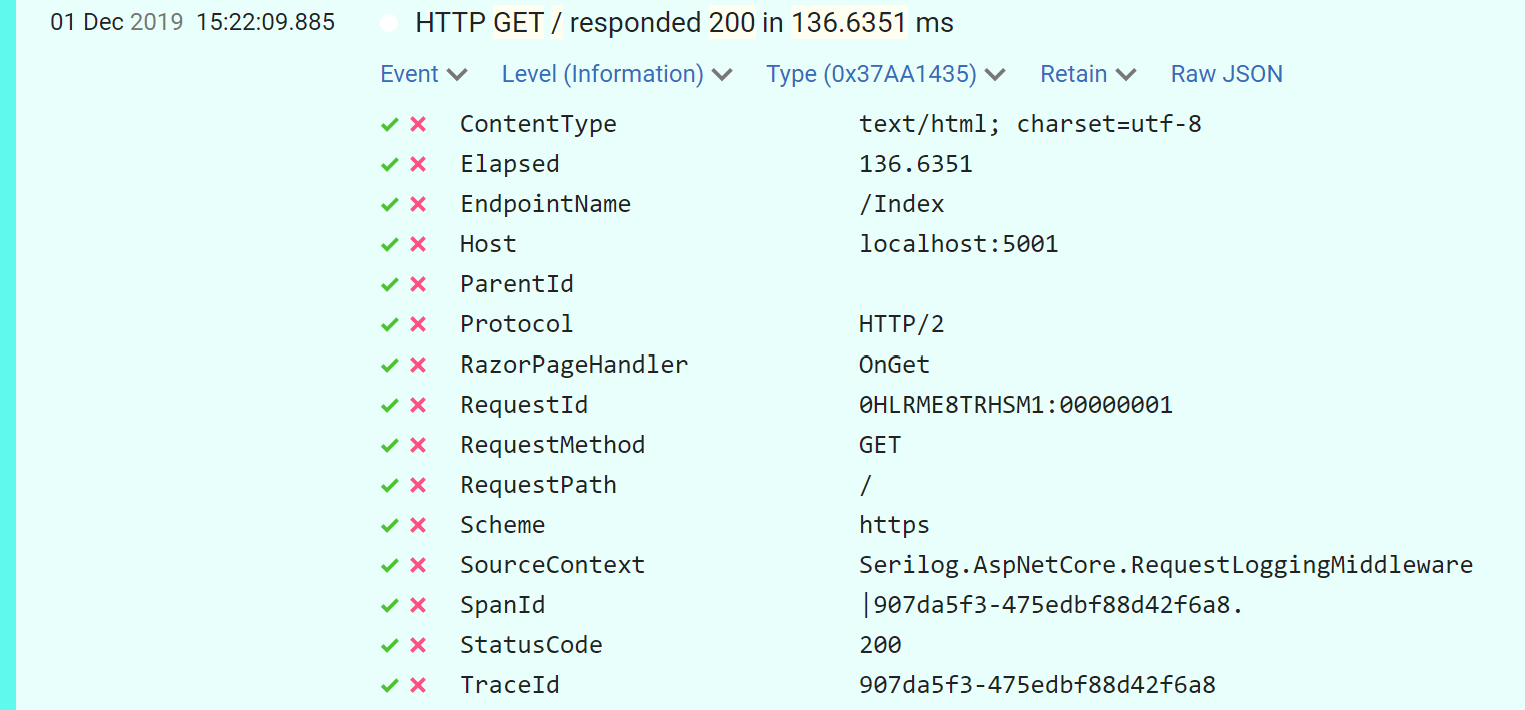
Task: Click red X beside Scheme property
Action: pos(418,526)
